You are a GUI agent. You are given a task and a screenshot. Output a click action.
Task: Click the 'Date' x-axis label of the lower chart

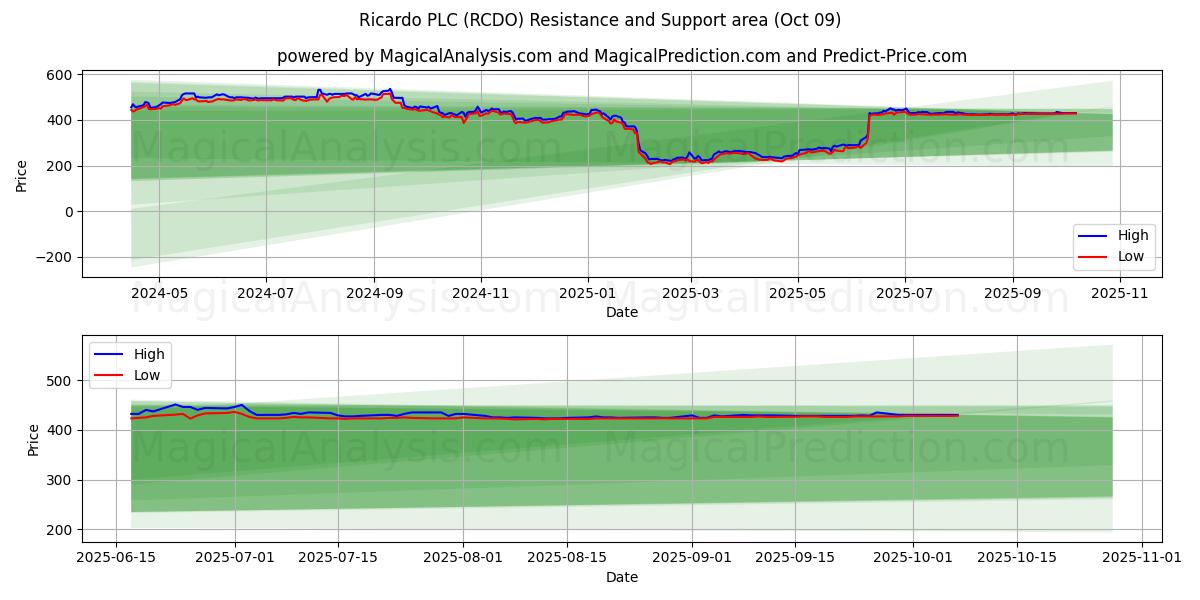(622, 577)
